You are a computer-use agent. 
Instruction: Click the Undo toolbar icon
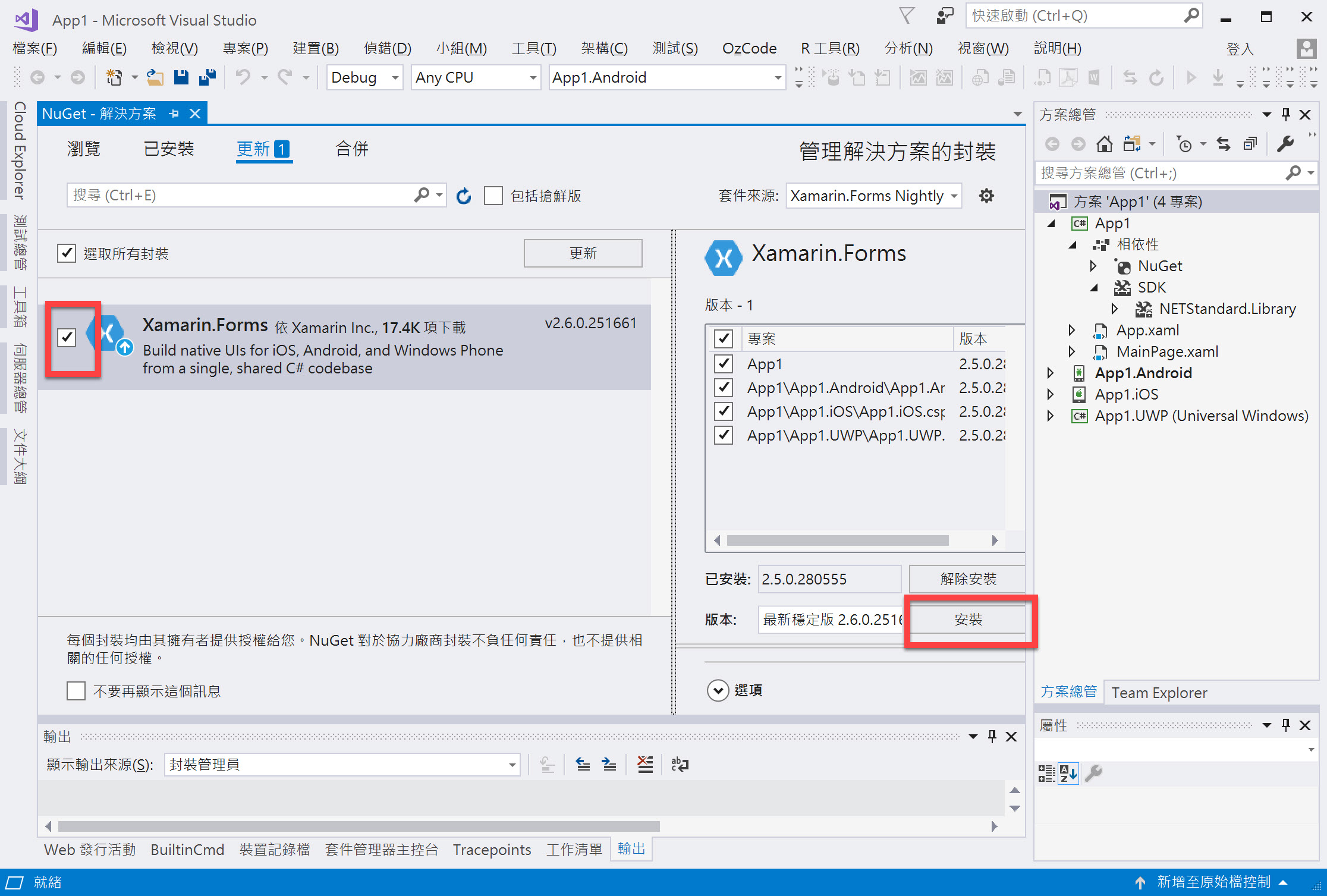point(243,77)
